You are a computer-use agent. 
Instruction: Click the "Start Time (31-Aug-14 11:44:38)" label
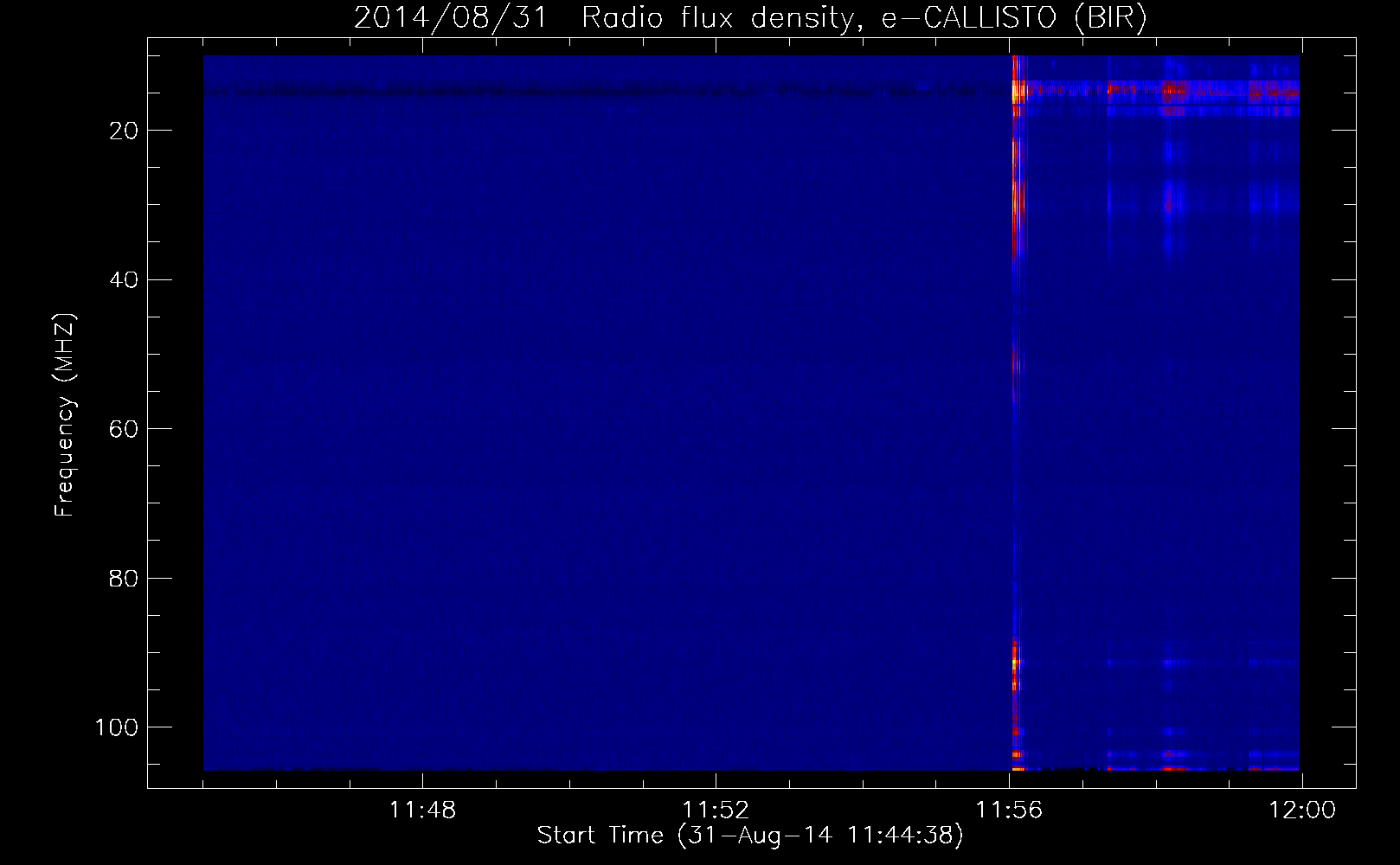(x=750, y=836)
